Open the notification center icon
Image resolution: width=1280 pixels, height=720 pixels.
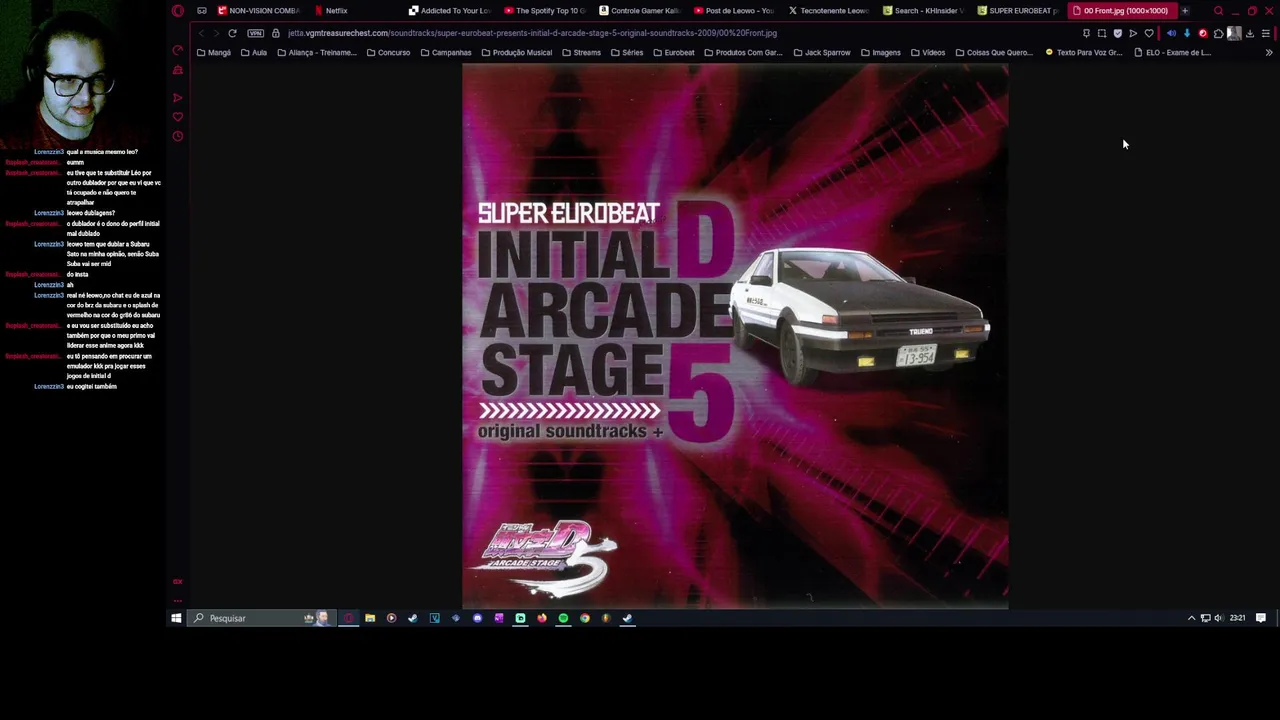point(1261,618)
